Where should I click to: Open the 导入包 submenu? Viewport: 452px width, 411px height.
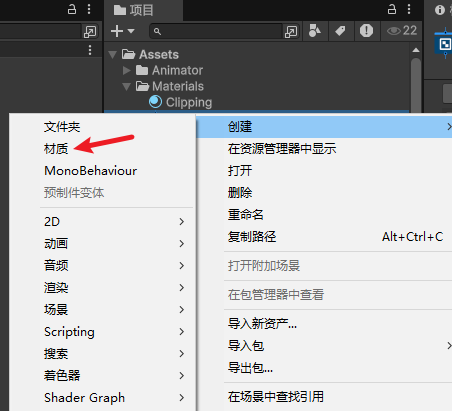click(324, 346)
